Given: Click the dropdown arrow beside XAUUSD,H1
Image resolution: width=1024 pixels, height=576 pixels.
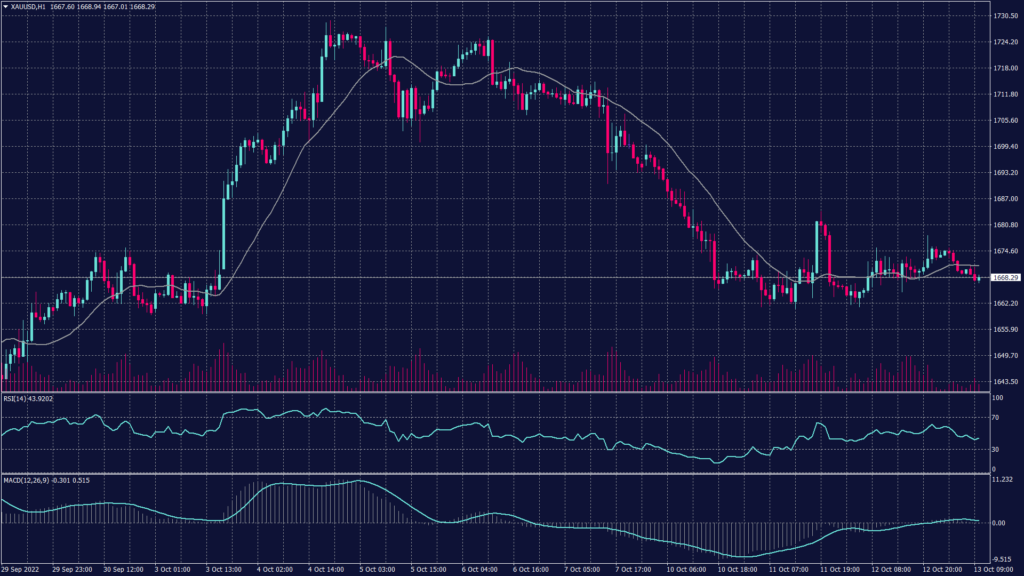Looking at the screenshot, I should [x=5, y=6].
